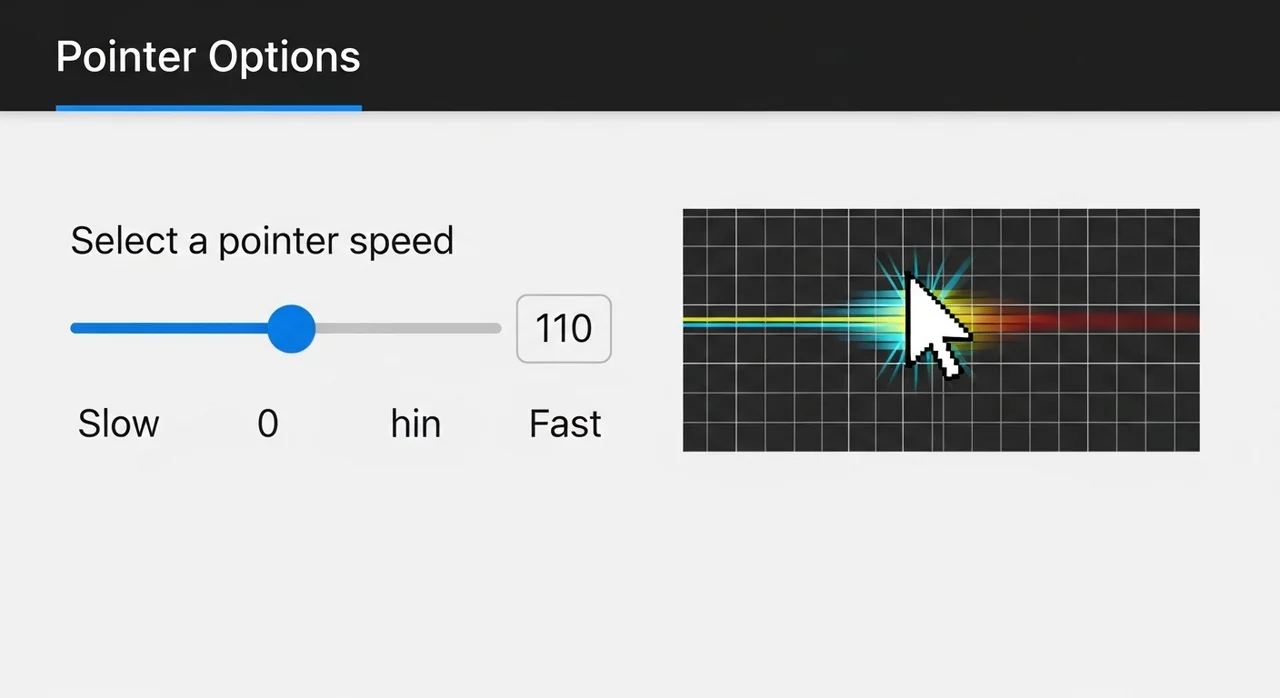
Task: Click the "Select a pointer speed" heading
Action: pos(262,241)
